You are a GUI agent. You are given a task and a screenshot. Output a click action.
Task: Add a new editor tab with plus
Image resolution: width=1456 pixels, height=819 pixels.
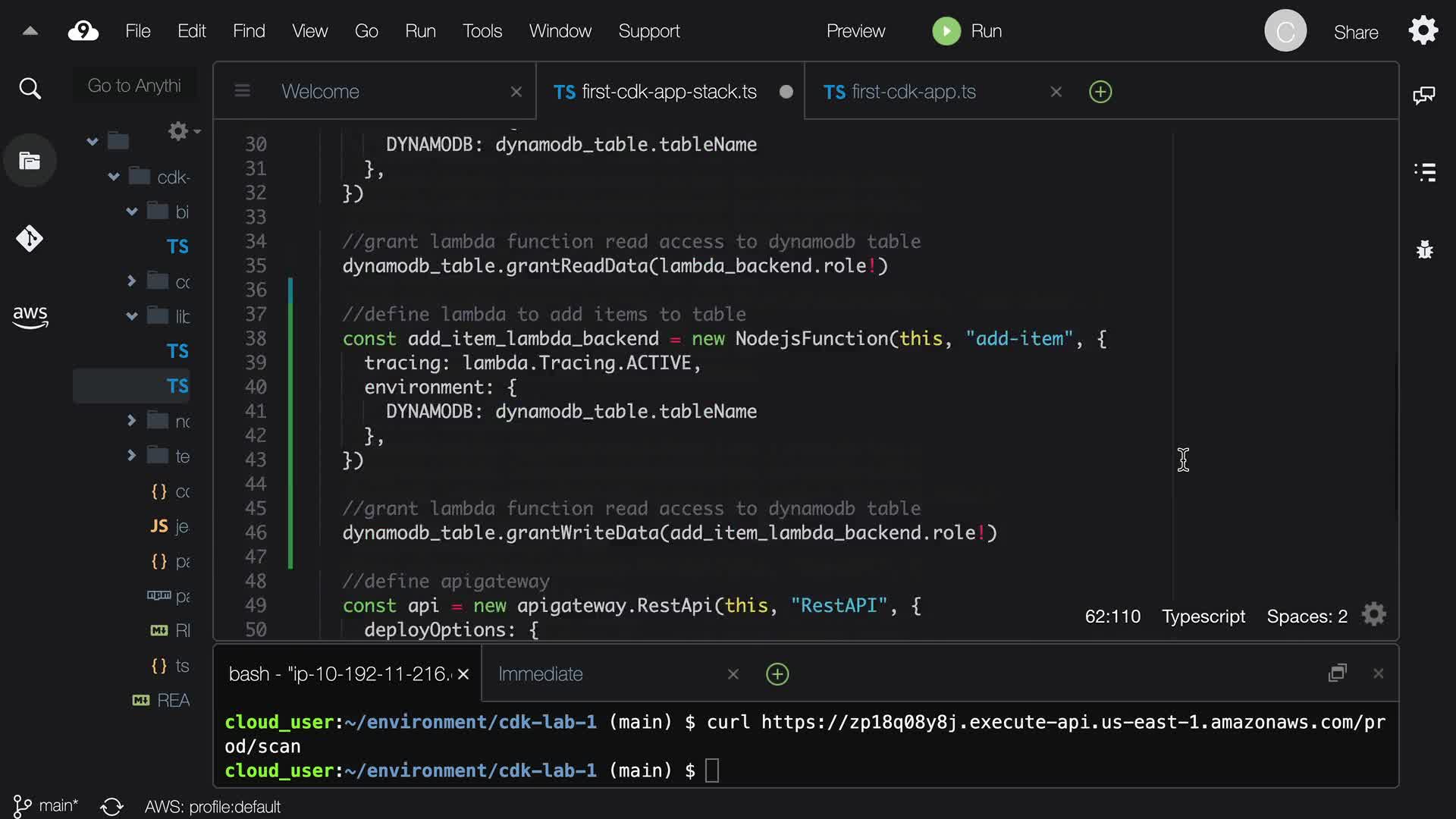1100,92
